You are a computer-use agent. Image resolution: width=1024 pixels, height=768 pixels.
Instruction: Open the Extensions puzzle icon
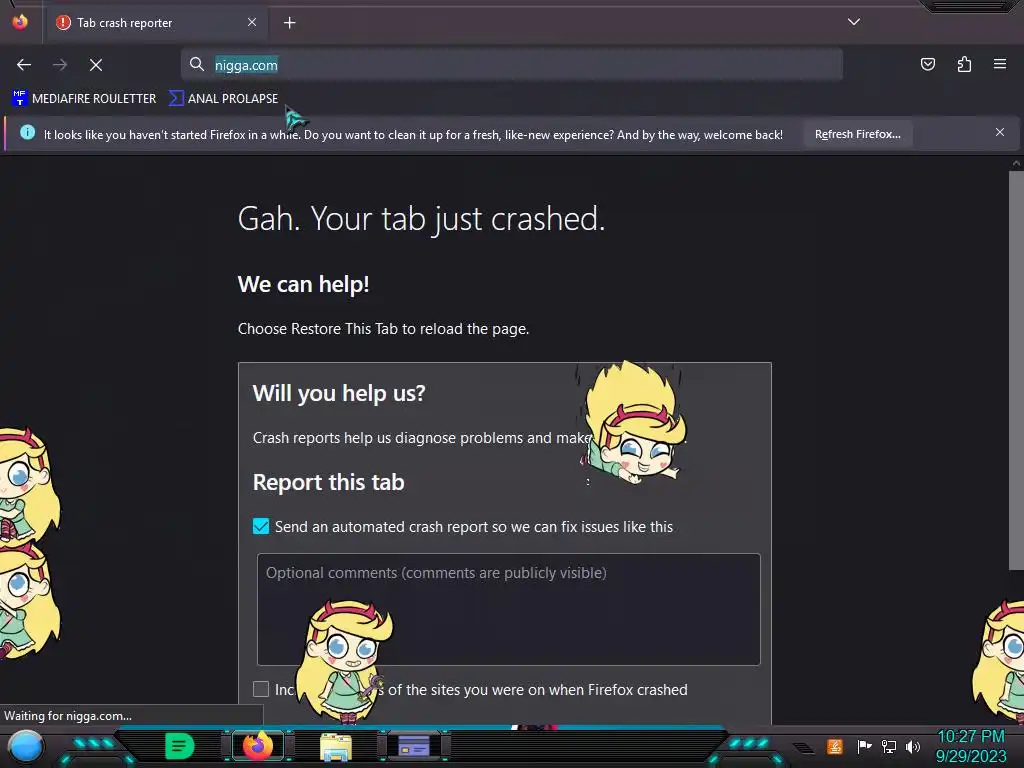(964, 64)
